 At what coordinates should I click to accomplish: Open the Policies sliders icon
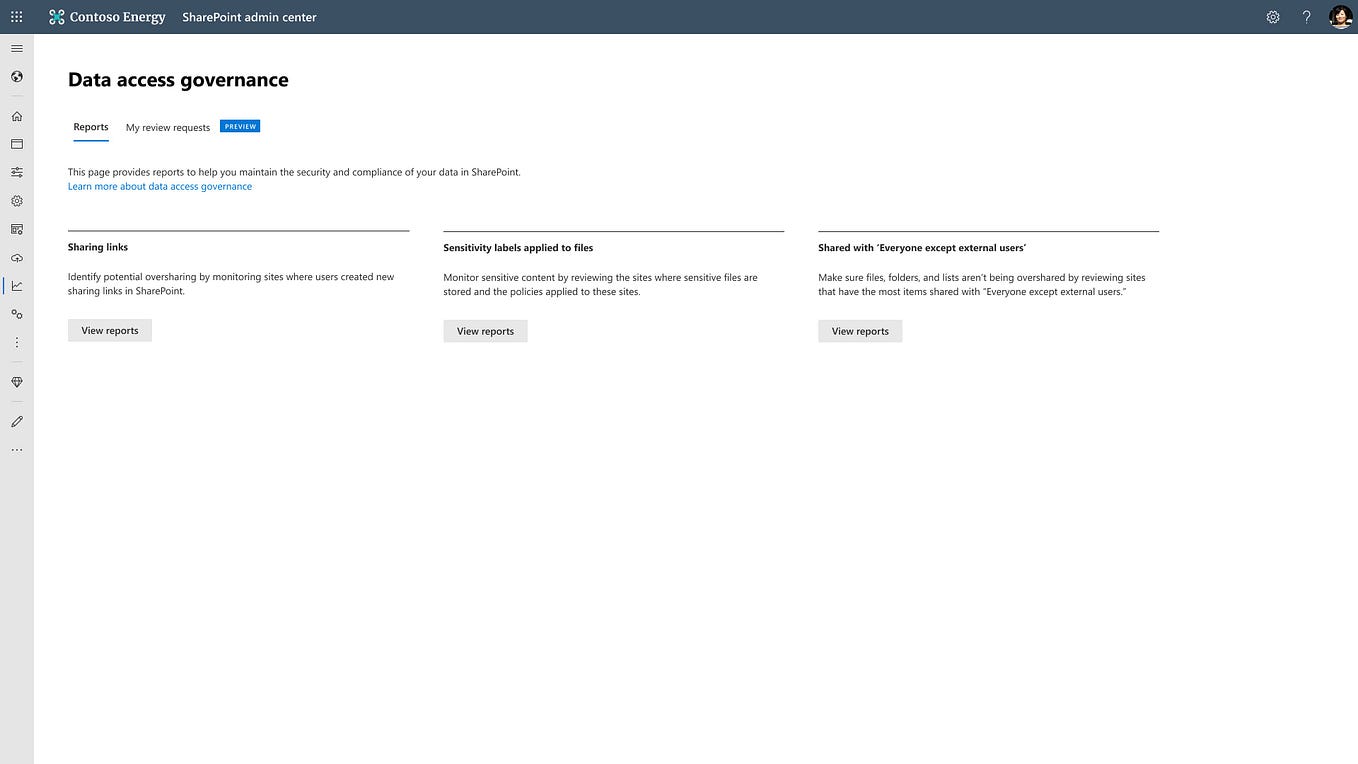click(16, 171)
